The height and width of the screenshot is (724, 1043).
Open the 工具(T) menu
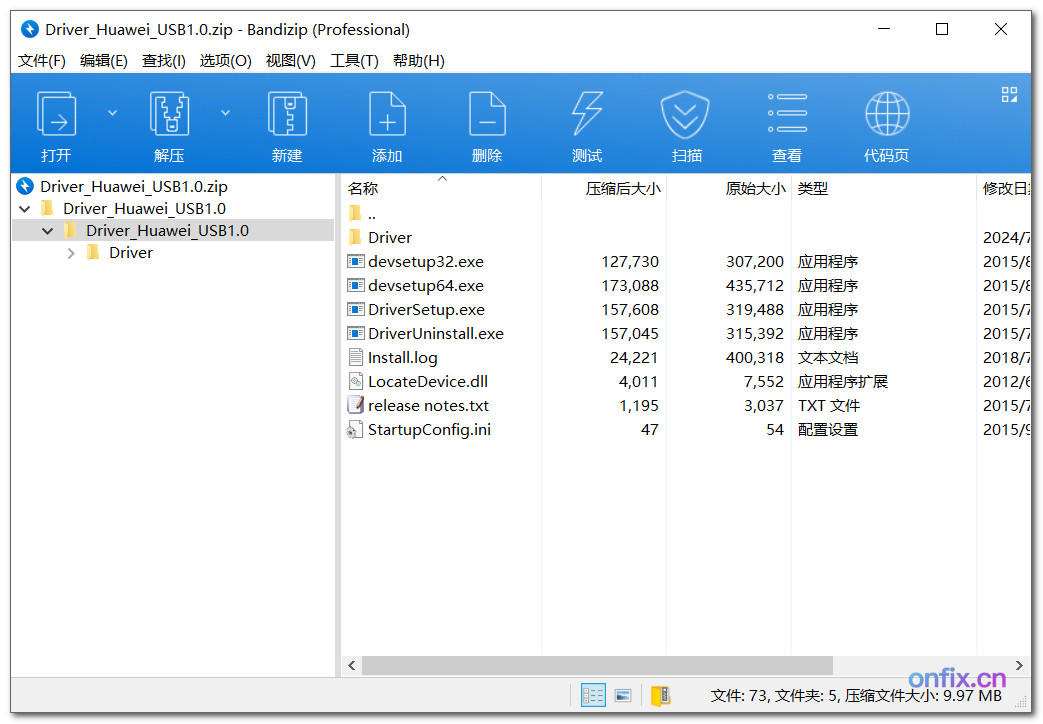[x=355, y=60]
